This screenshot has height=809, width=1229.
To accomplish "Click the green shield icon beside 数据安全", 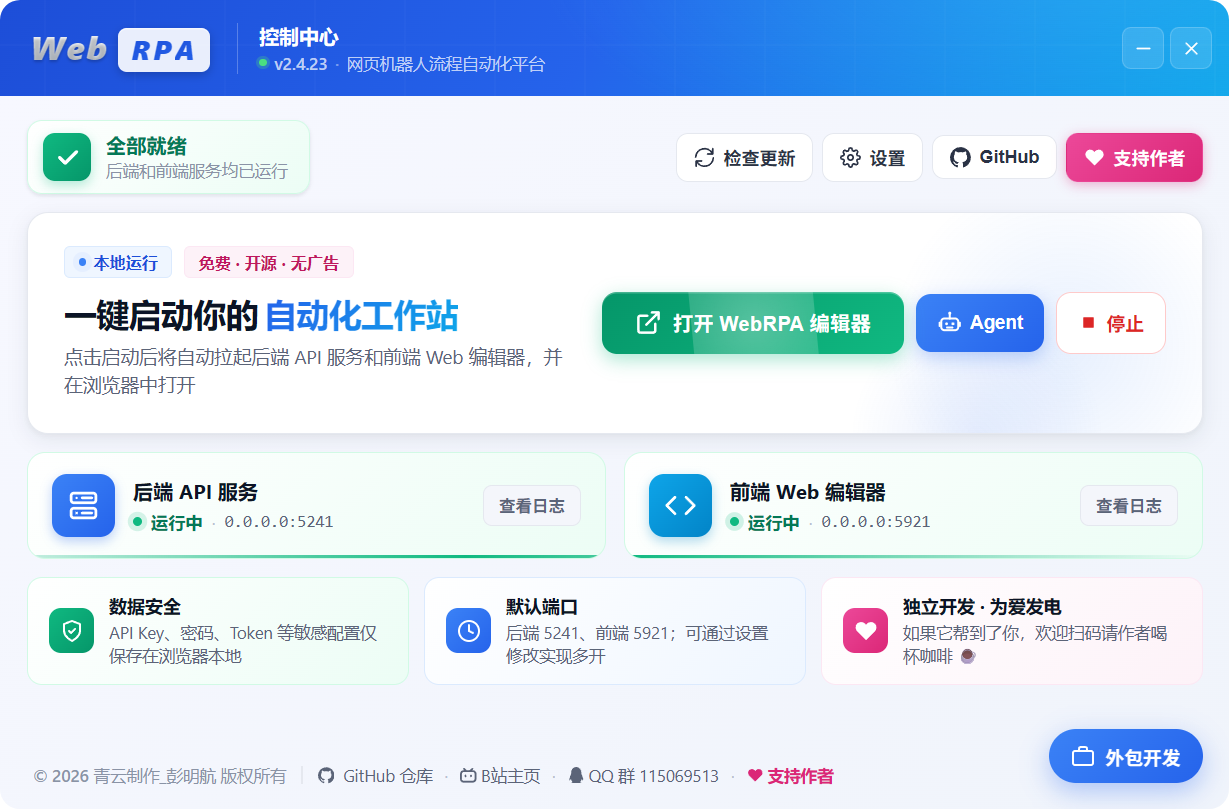I will [71, 630].
